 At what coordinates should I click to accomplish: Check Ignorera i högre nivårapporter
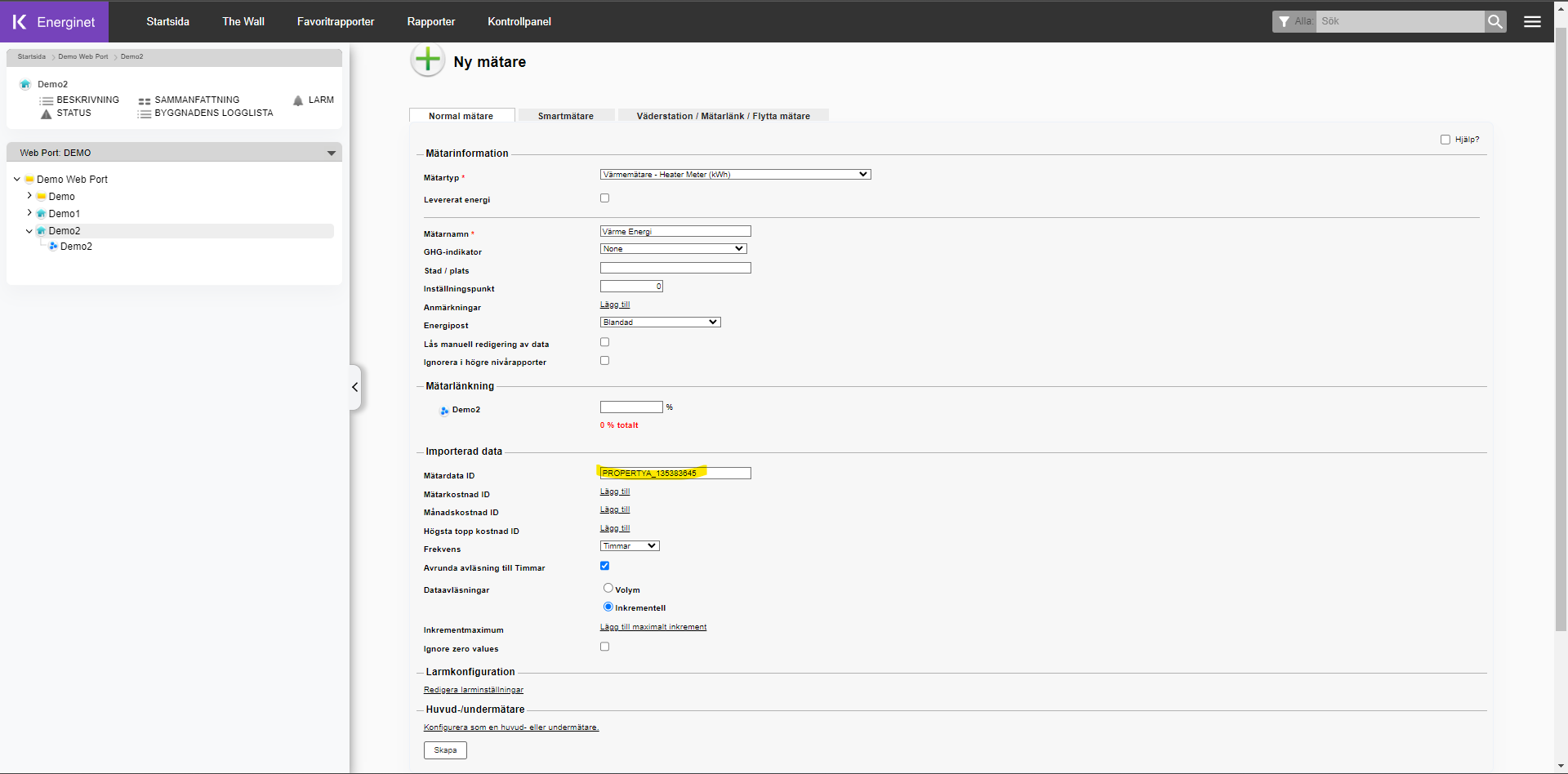coord(605,361)
